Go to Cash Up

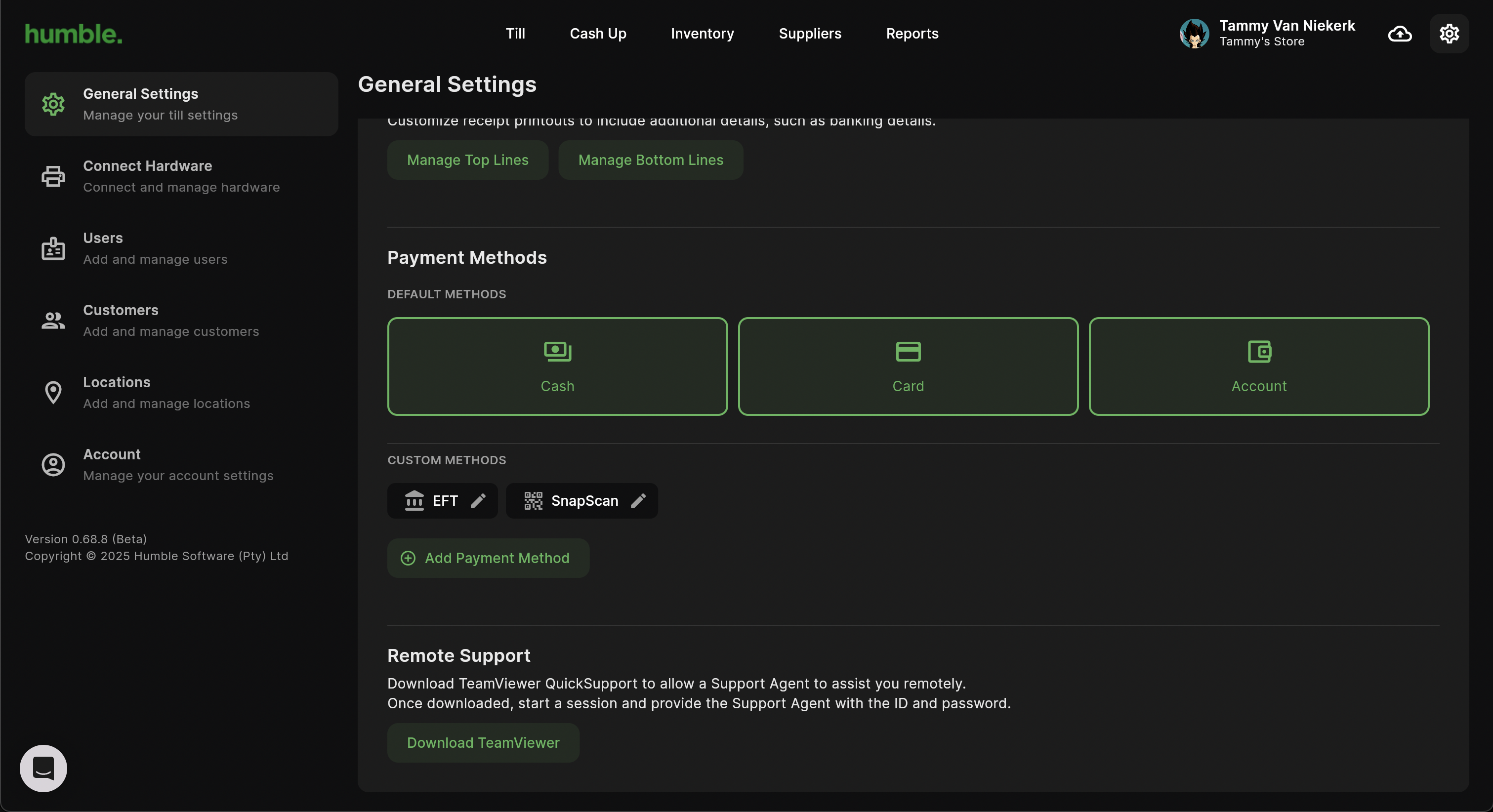[598, 34]
